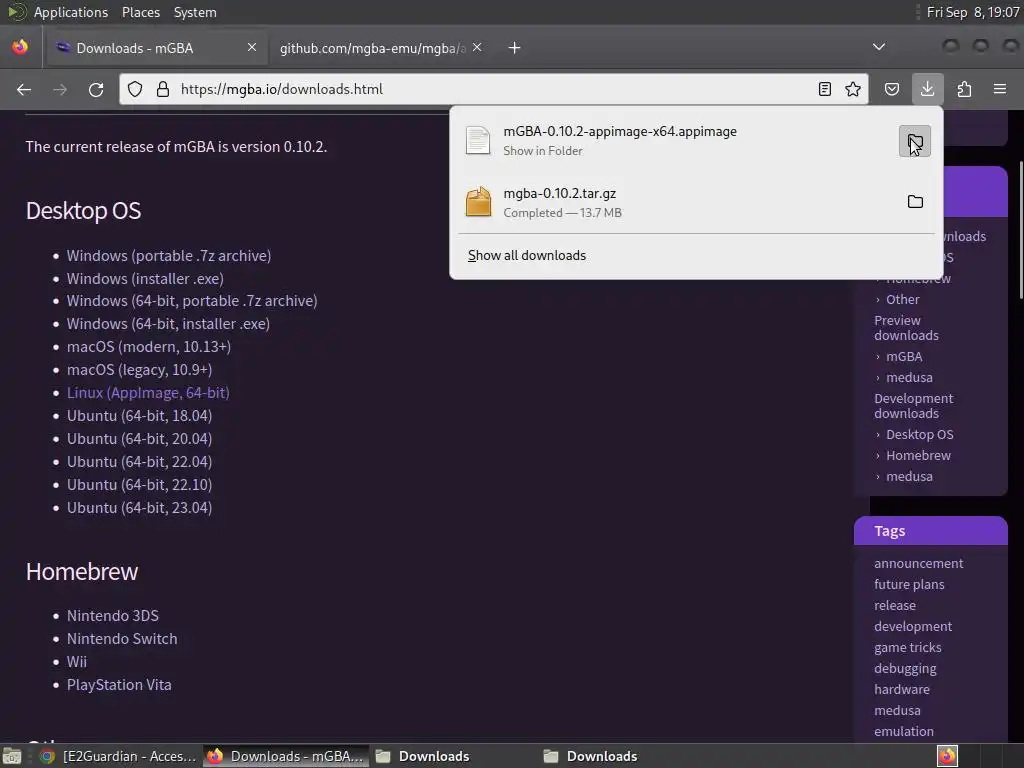Open the Nintendo 3DS homebrew link

pos(113,616)
